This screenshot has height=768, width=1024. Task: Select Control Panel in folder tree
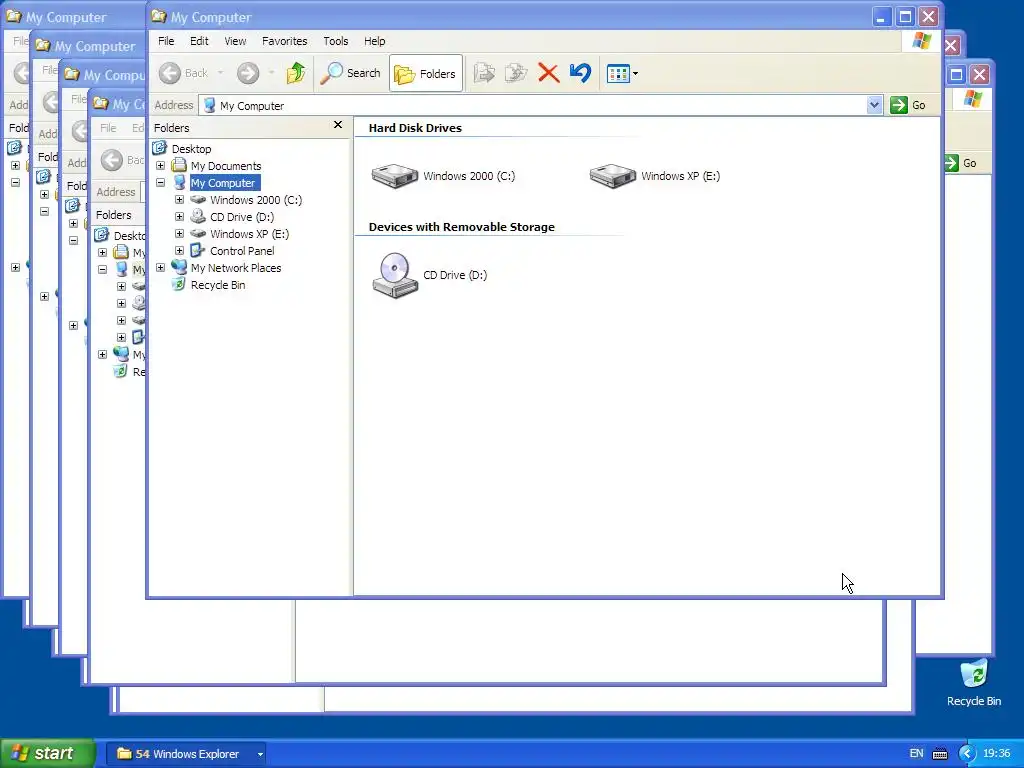coord(242,251)
